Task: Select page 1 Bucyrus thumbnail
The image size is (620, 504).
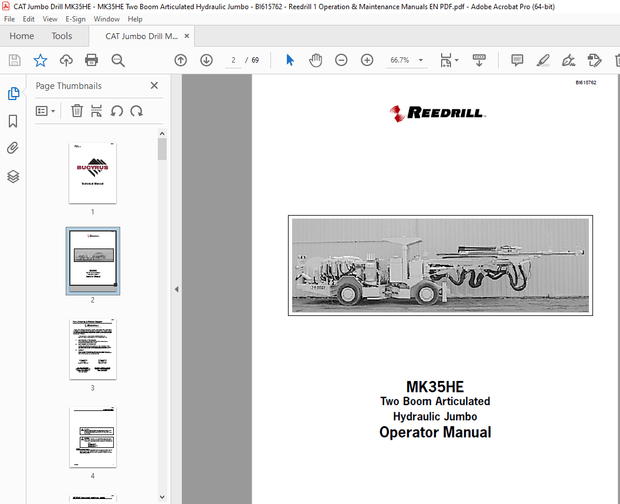Action: point(93,173)
